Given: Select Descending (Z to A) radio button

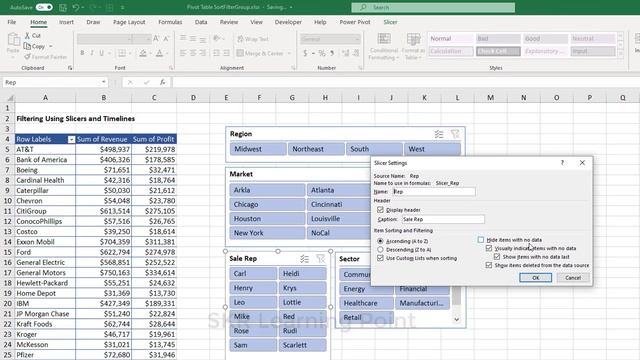Looking at the screenshot, I should pyautogui.click(x=380, y=249).
